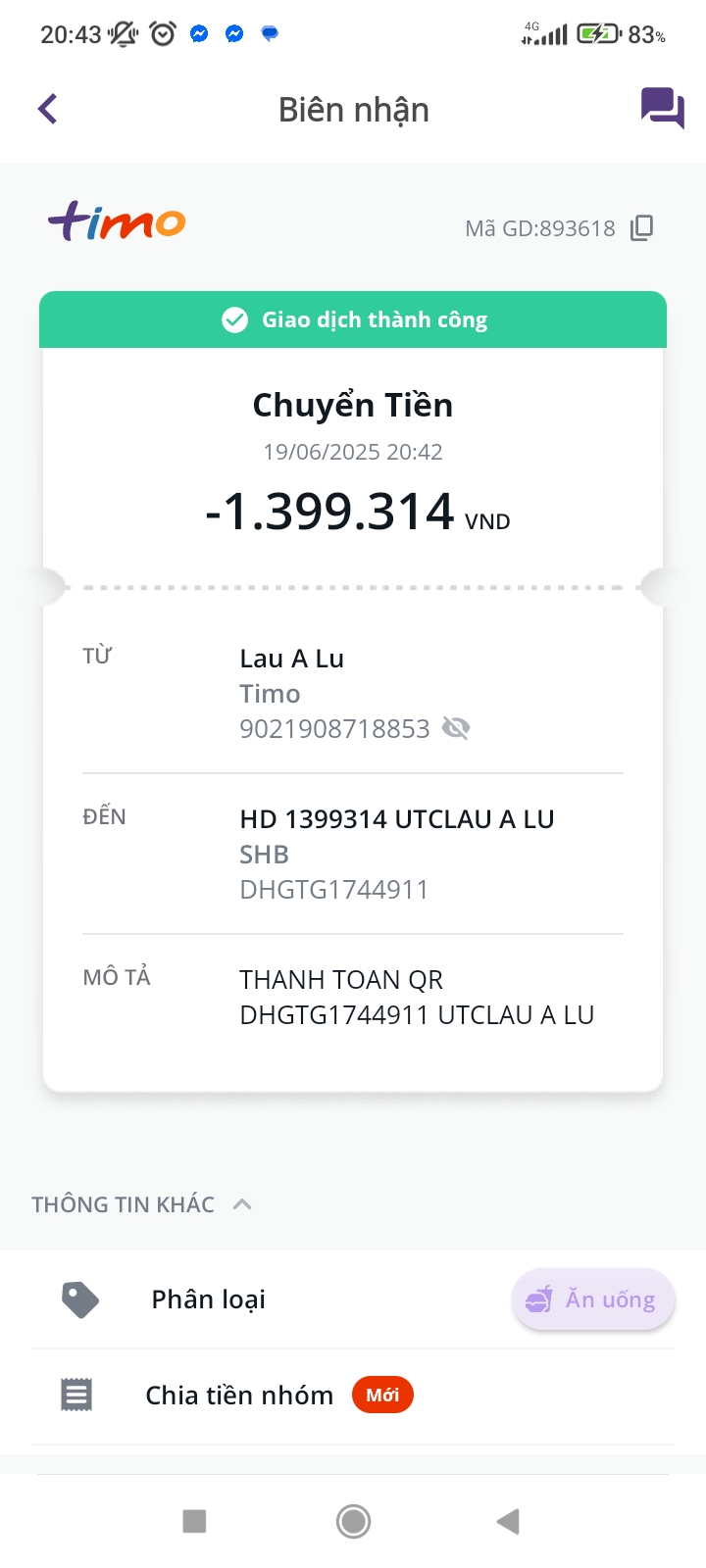Tap the Timo logo

(117, 222)
